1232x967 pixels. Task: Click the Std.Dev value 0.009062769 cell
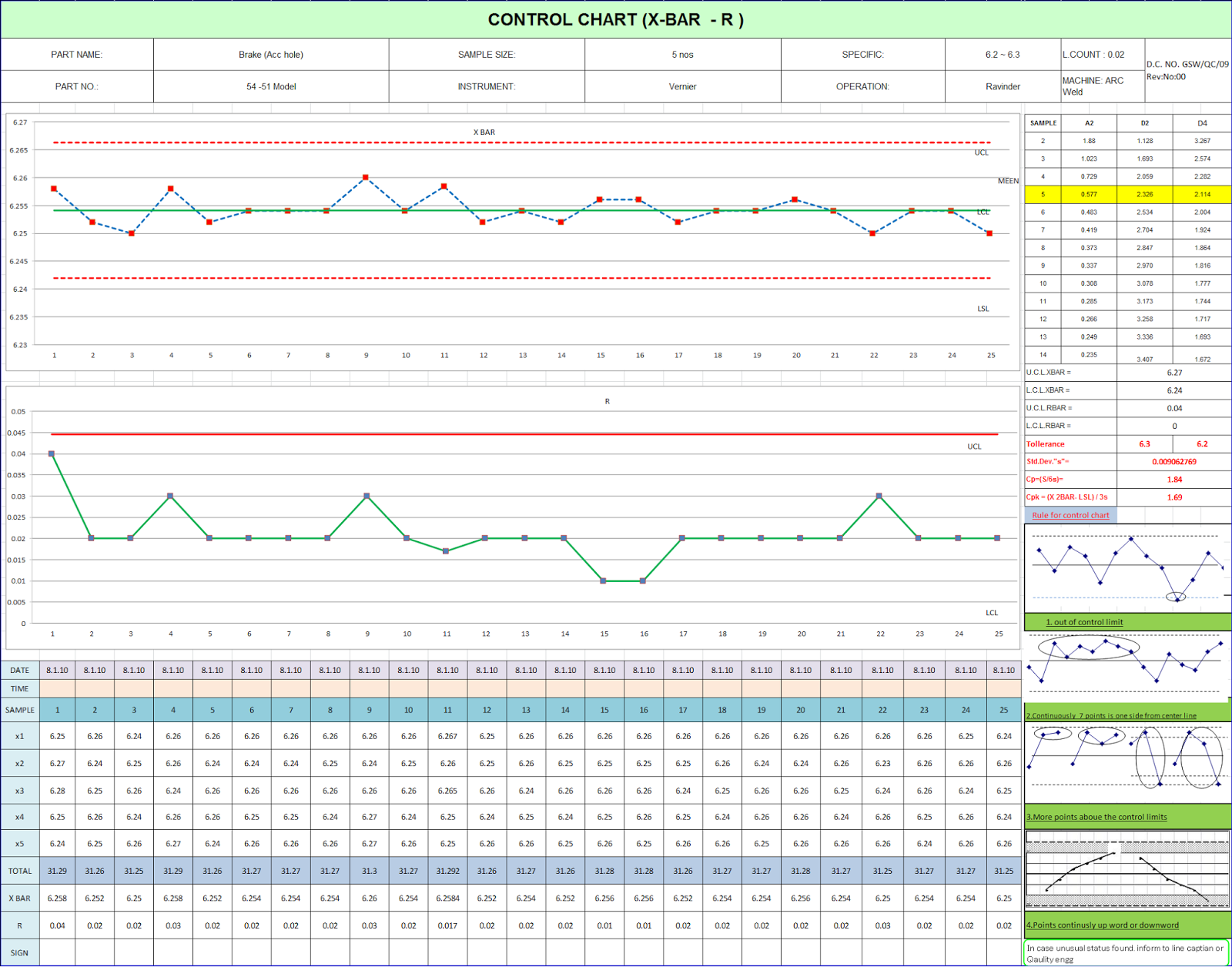(x=1174, y=462)
